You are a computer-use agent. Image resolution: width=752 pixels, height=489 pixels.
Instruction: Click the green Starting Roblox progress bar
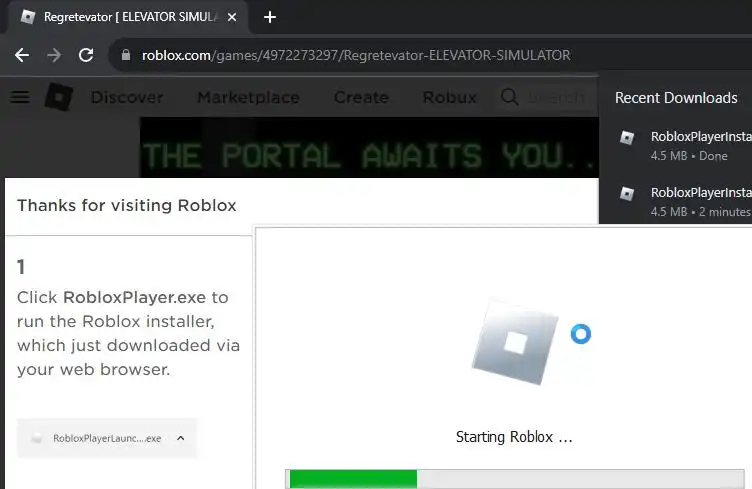[515, 479]
